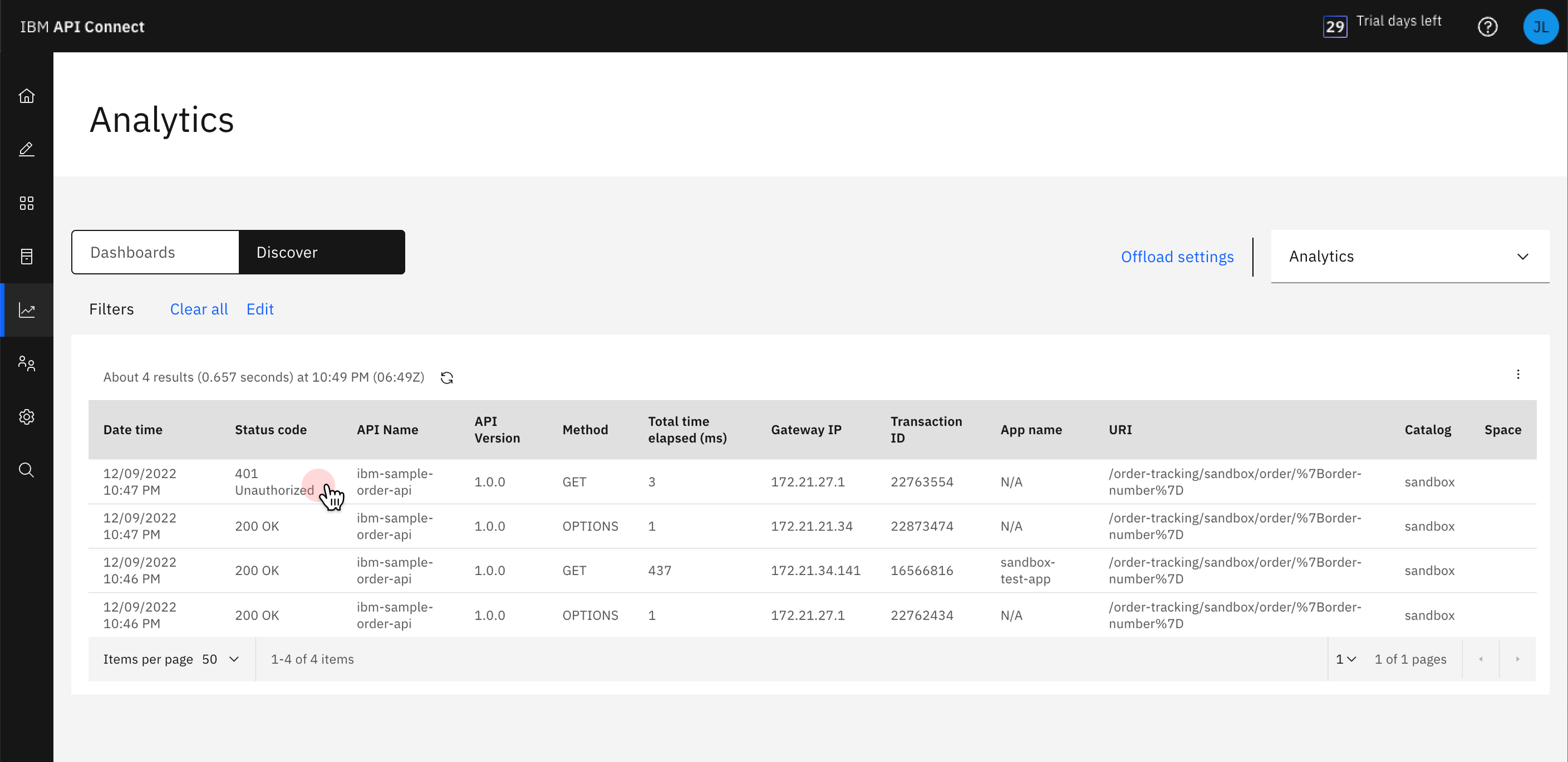
Task: Open the Develop pencil icon in sidebar
Action: [x=26, y=149]
